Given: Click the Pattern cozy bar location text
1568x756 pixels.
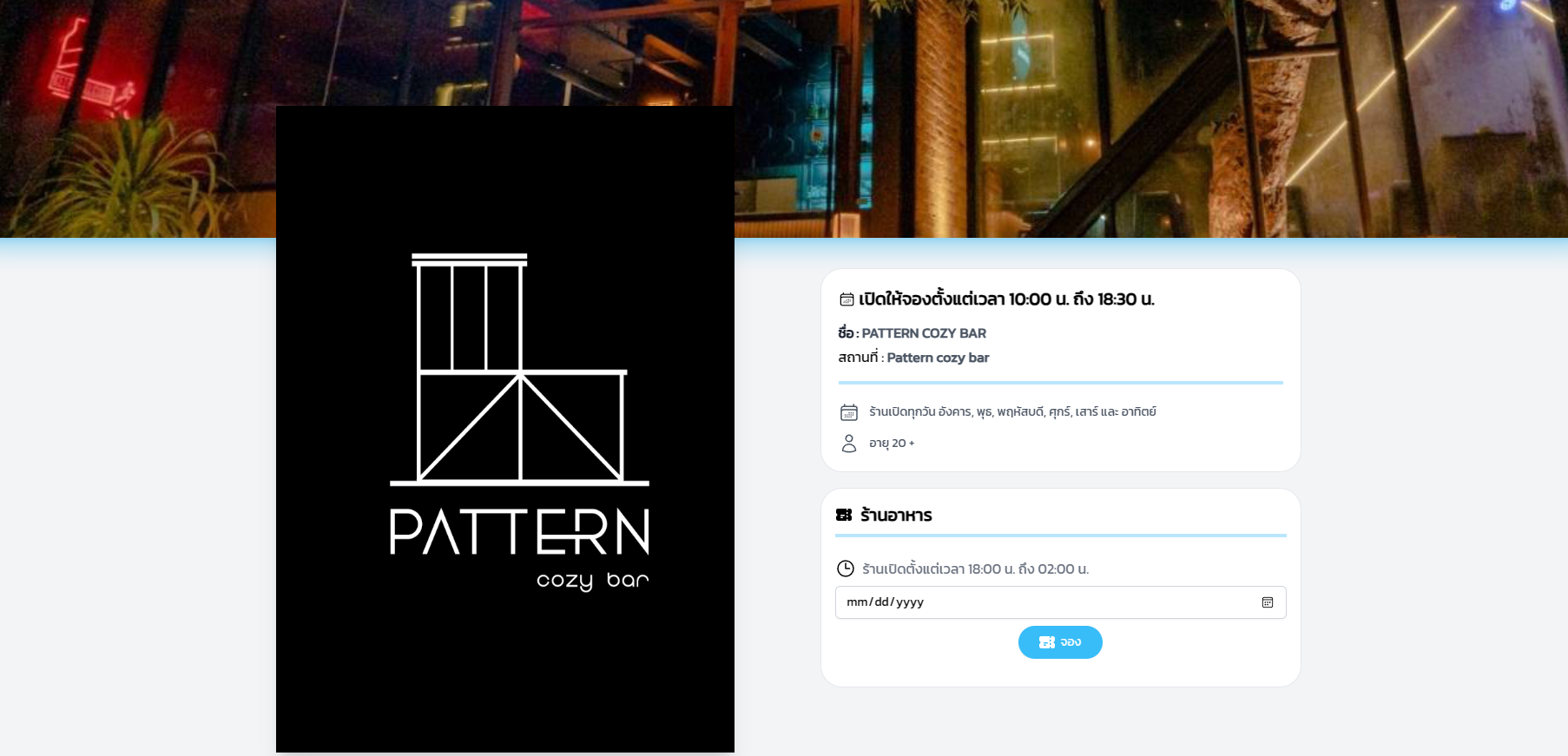Looking at the screenshot, I should (x=938, y=358).
